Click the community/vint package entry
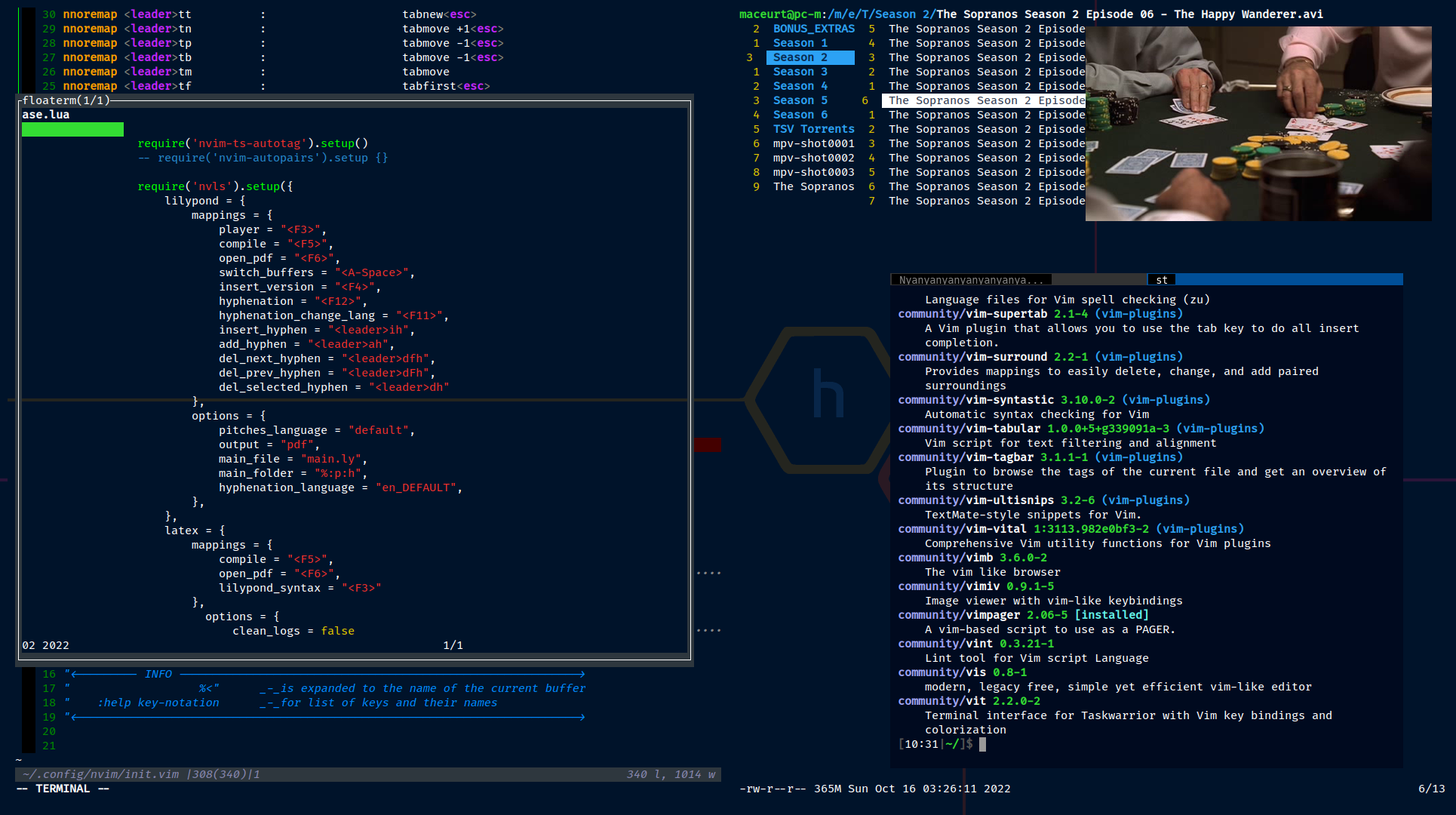Viewport: 1456px width, 815px height. pyautogui.click(x=975, y=644)
